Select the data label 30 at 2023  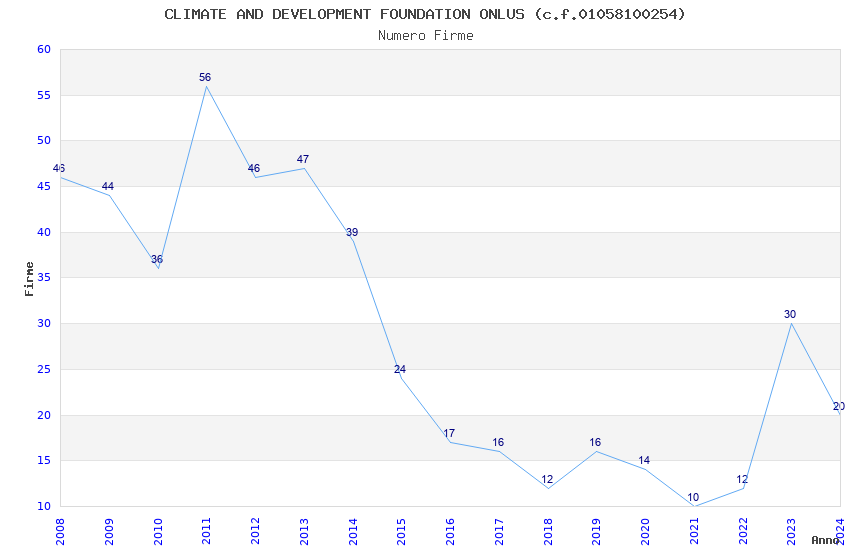(x=790, y=314)
